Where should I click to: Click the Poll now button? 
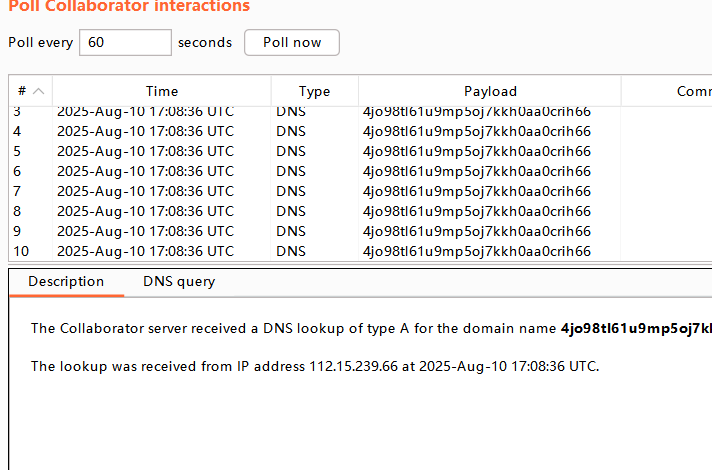(292, 42)
